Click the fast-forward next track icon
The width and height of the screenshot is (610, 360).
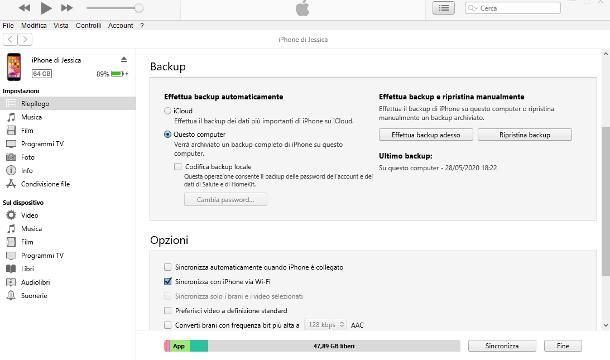pyautogui.click(x=67, y=8)
